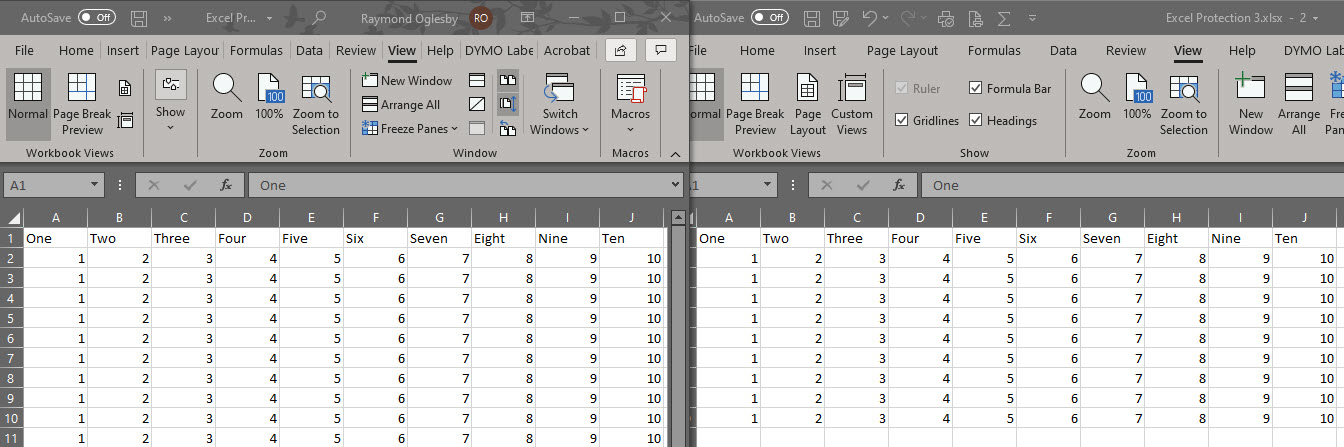Click New Window button in left window
Screen dimensions: 1344x447
coord(406,80)
